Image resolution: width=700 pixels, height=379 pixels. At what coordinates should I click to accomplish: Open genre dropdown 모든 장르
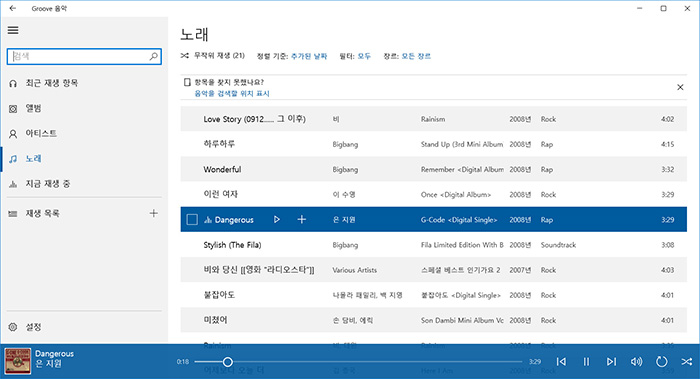[416, 56]
